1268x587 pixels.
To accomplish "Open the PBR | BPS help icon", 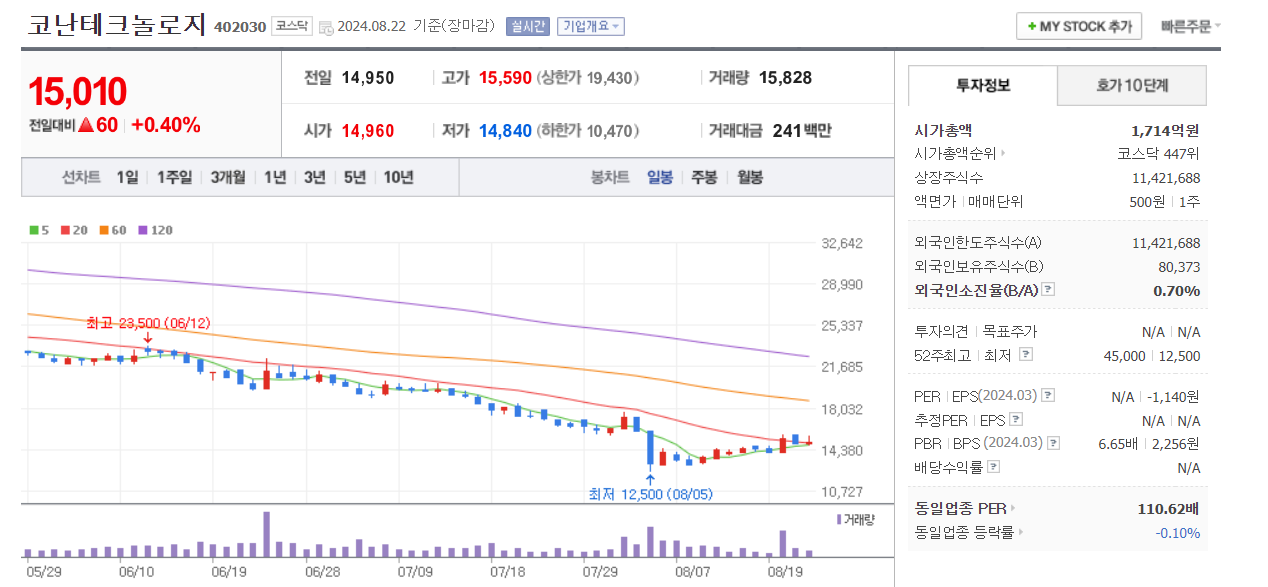I will 1054,443.
